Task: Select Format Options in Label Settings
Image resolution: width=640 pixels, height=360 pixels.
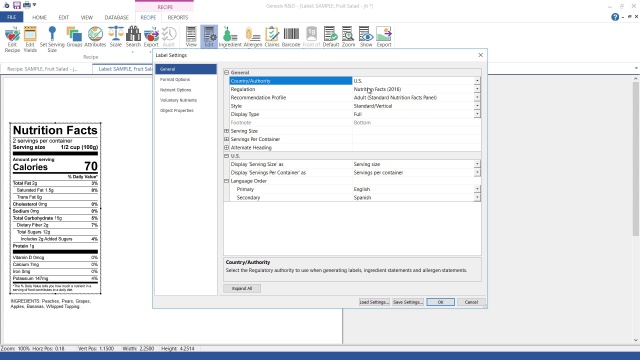Action: click(175, 80)
